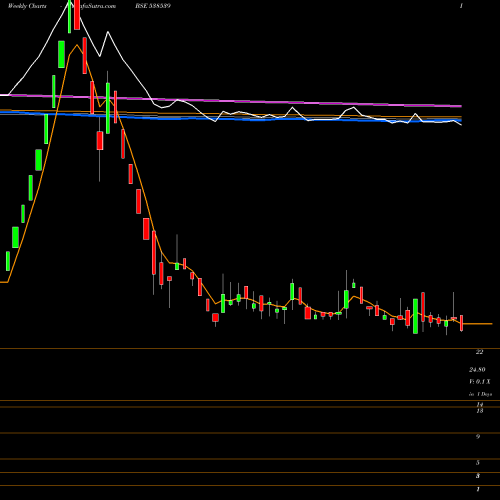Click the '5' price level label

478,463
